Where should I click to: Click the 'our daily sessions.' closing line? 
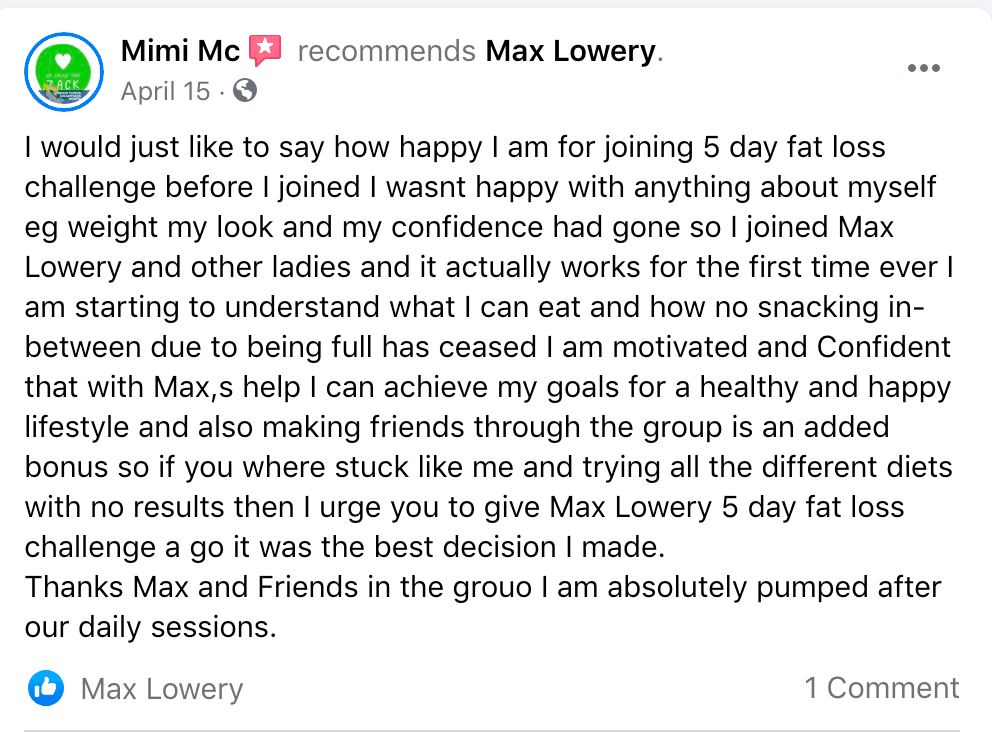pos(151,628)
